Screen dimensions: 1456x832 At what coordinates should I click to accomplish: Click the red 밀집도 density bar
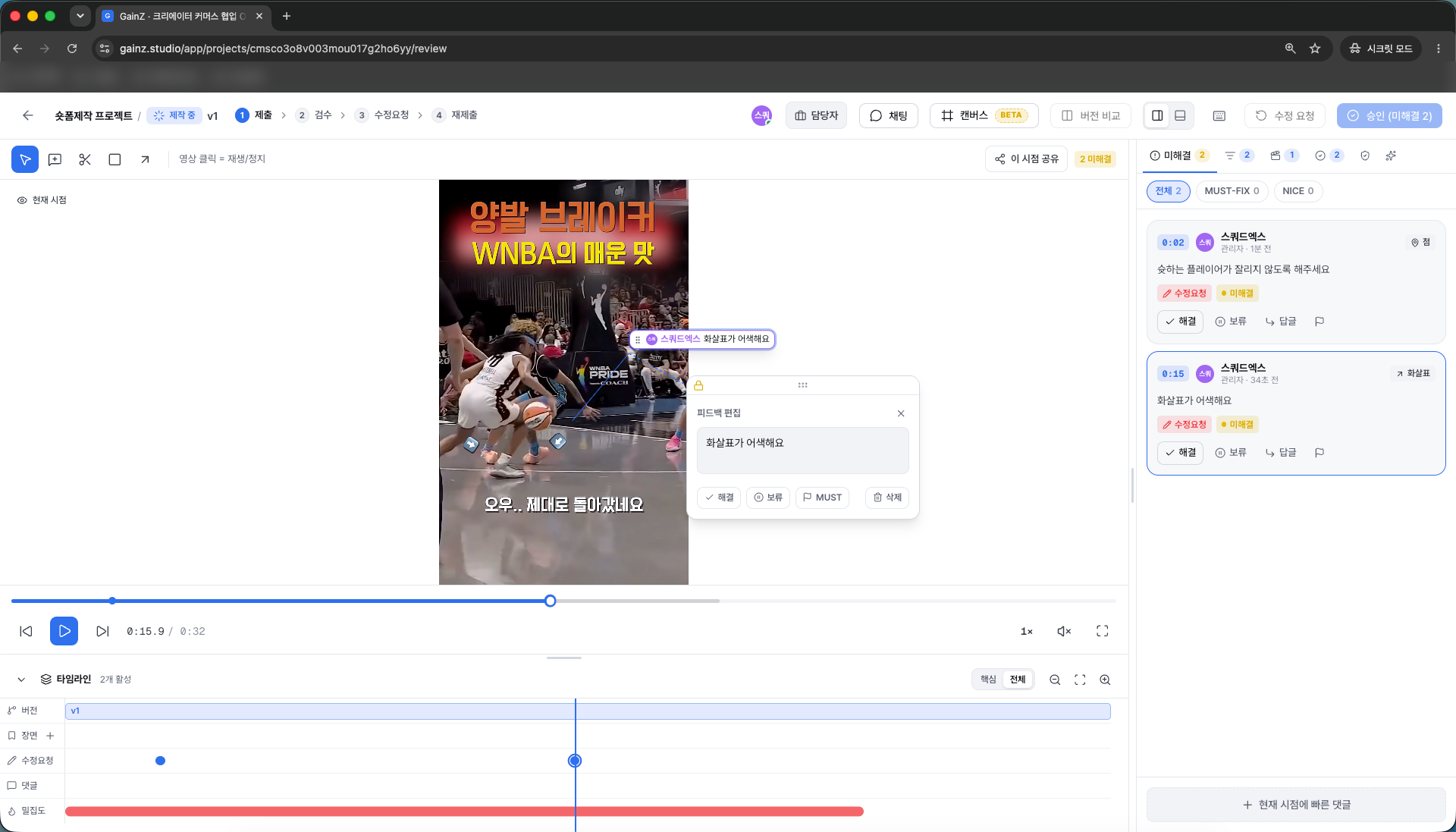(464, 812)
